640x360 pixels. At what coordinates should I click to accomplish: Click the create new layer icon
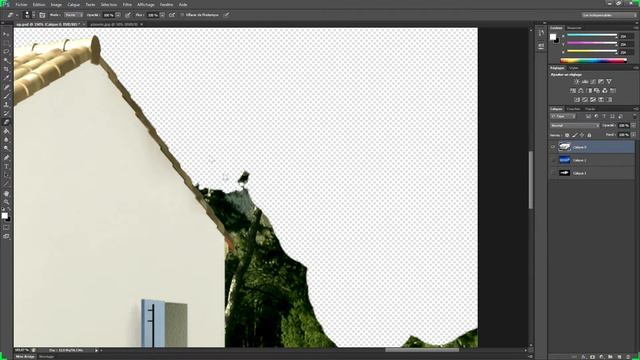click(620, 357)
